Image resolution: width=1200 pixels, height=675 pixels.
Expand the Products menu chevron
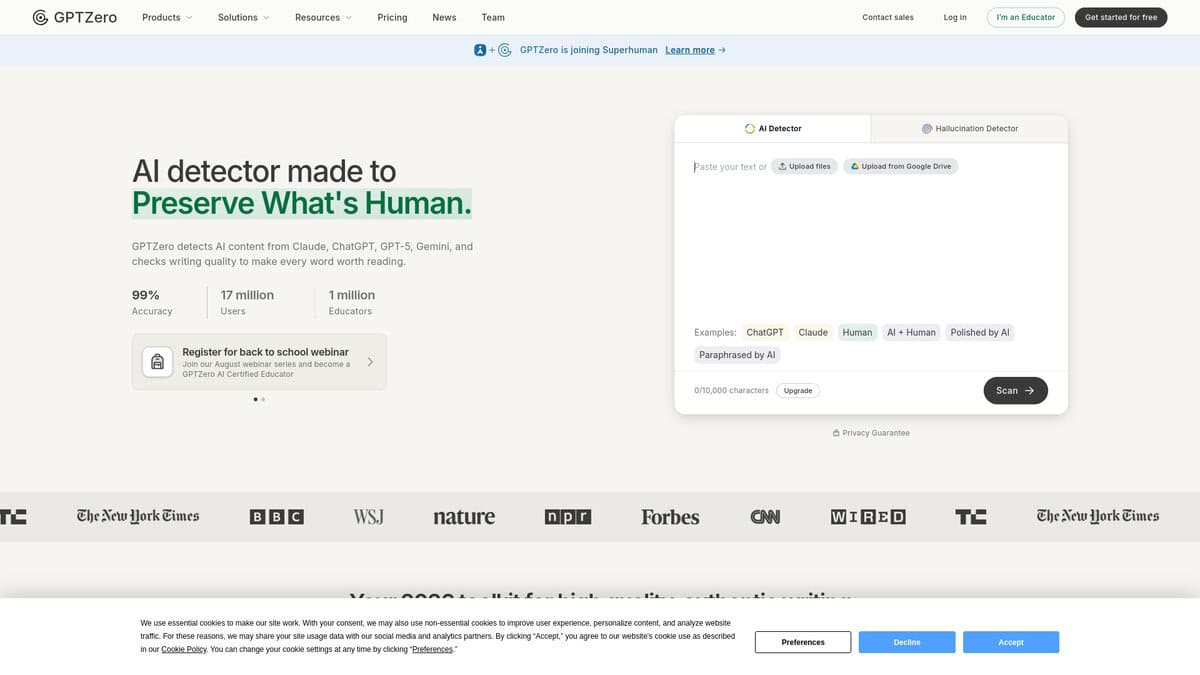pyautogui.click(x=189, y=18)
